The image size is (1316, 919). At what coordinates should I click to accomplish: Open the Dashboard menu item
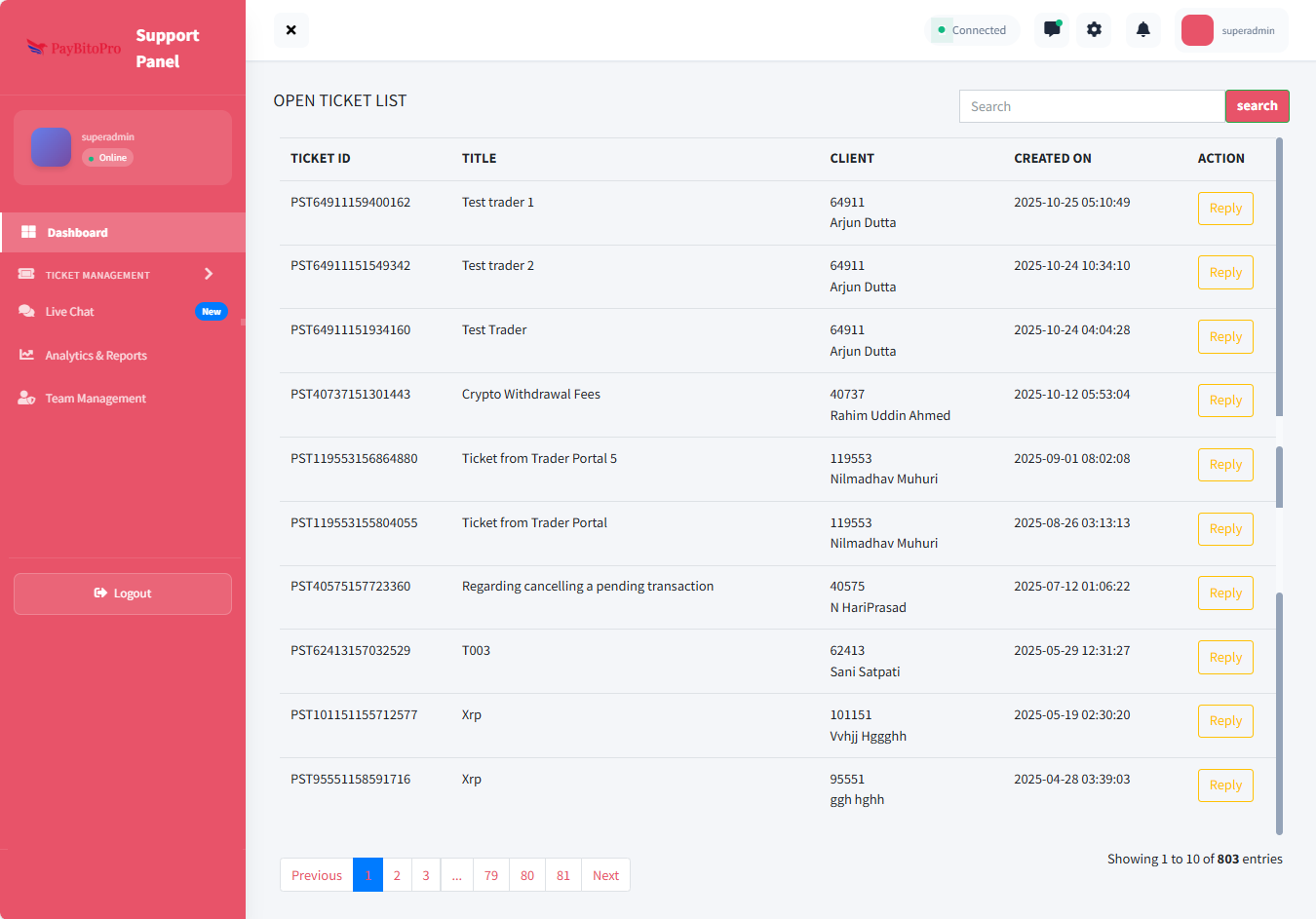click(78, 233)
